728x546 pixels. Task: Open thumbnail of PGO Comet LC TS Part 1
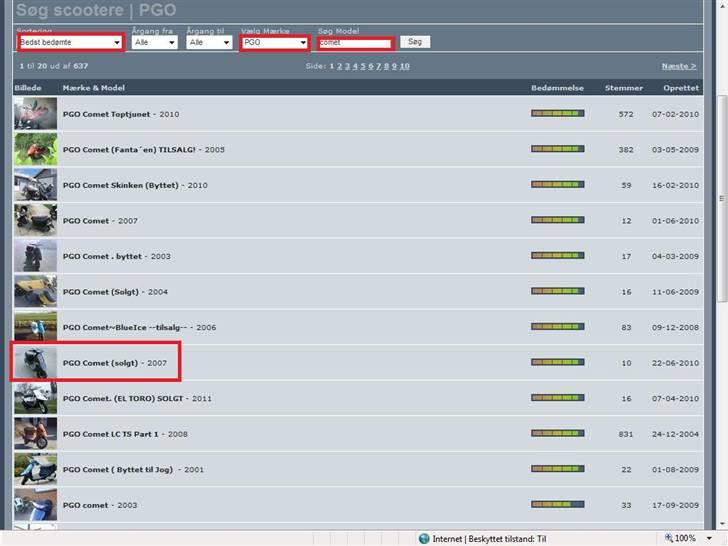click(35, 433)
